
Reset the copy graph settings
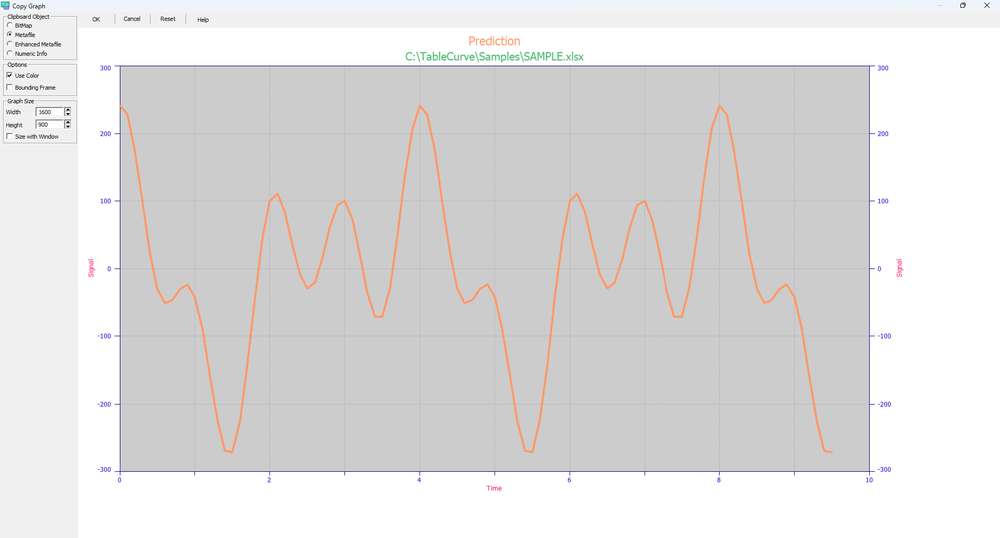168,19
